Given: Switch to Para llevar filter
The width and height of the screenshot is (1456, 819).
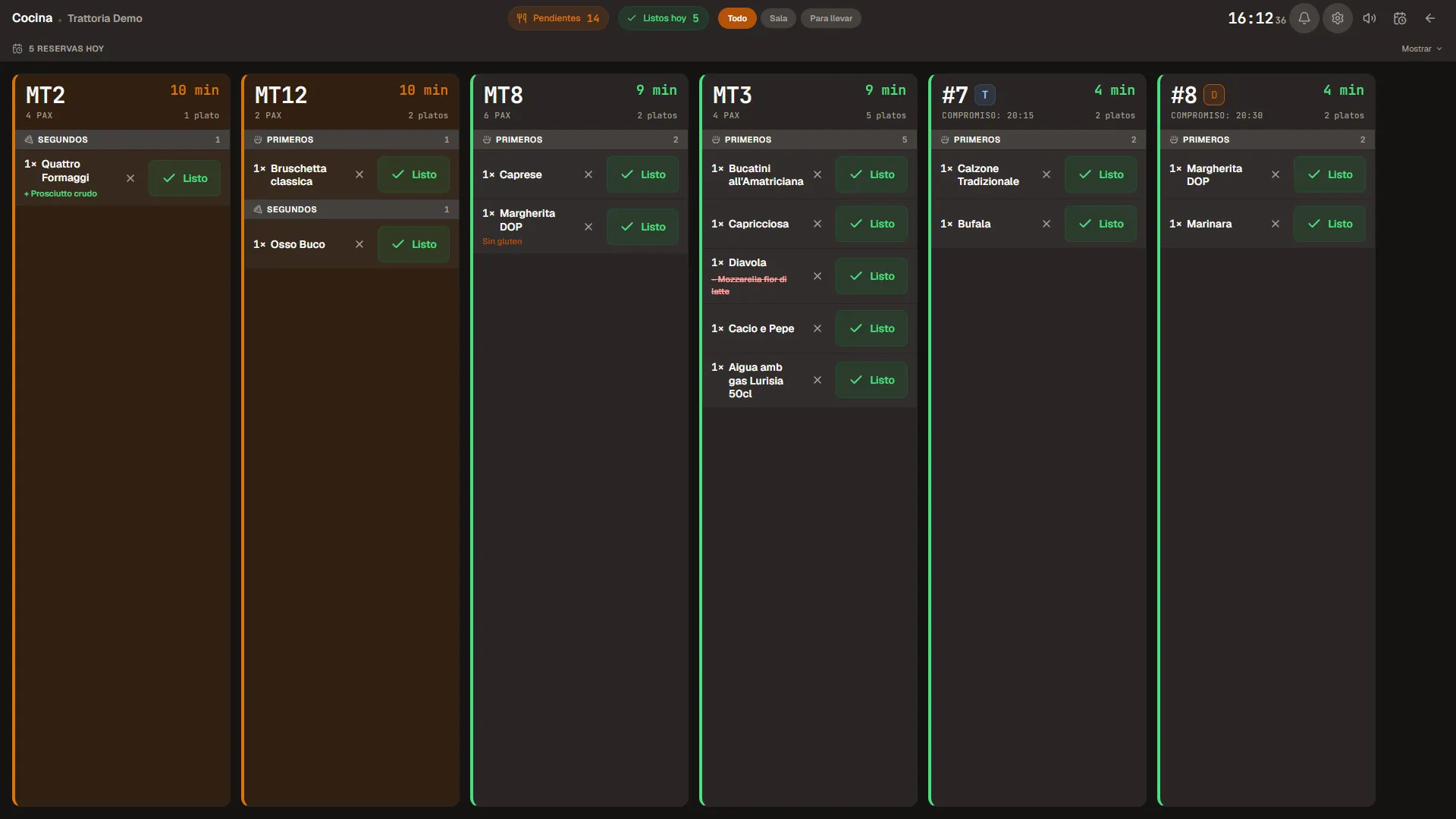Looking at the screenshot, I should click(x=831, y=18).
